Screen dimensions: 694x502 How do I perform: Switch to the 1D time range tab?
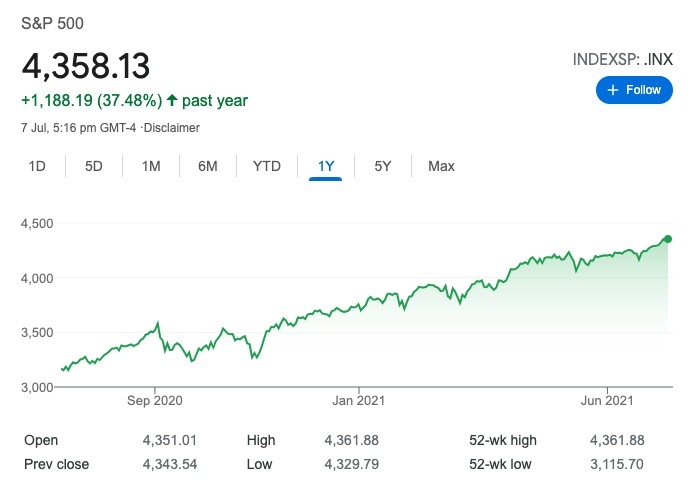pos(37,166)
